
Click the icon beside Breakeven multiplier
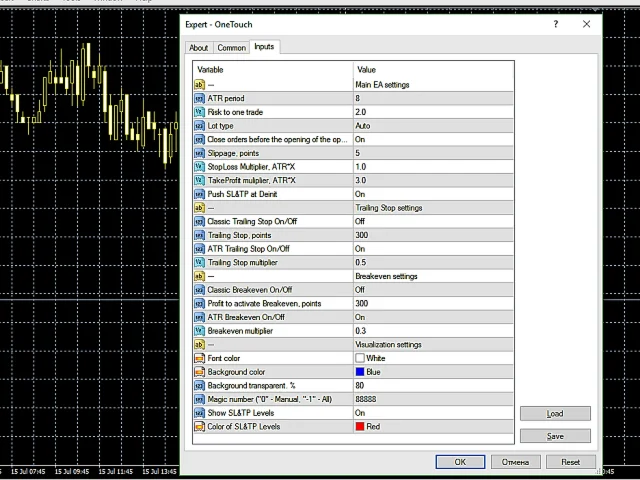click(199, 331)
